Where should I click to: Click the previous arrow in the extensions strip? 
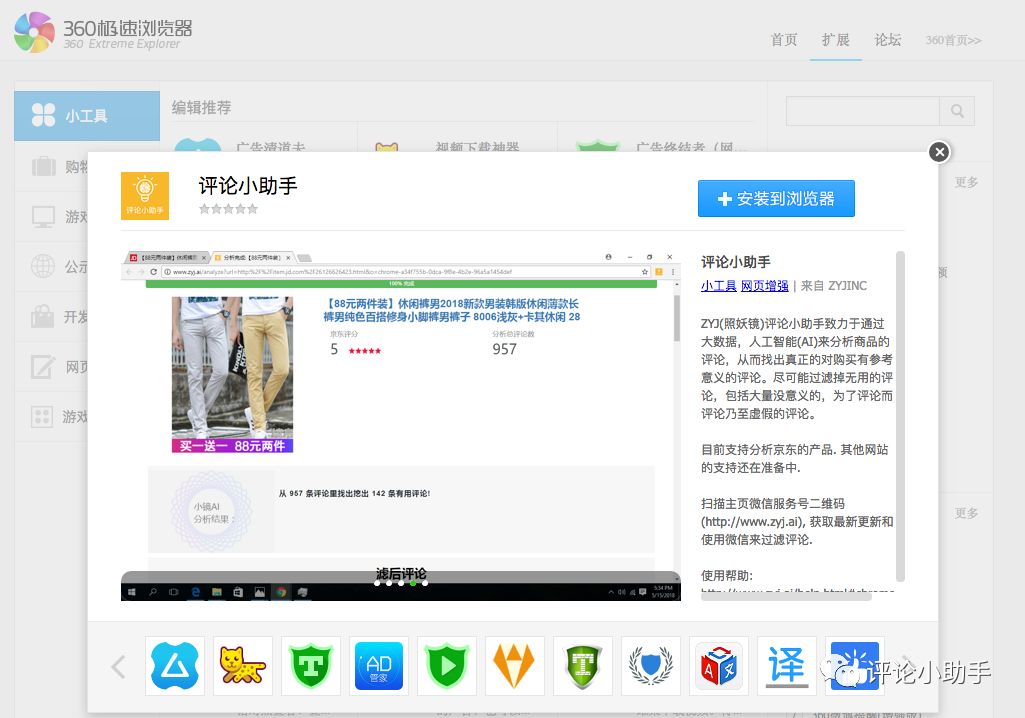click(x=118, y=666)
